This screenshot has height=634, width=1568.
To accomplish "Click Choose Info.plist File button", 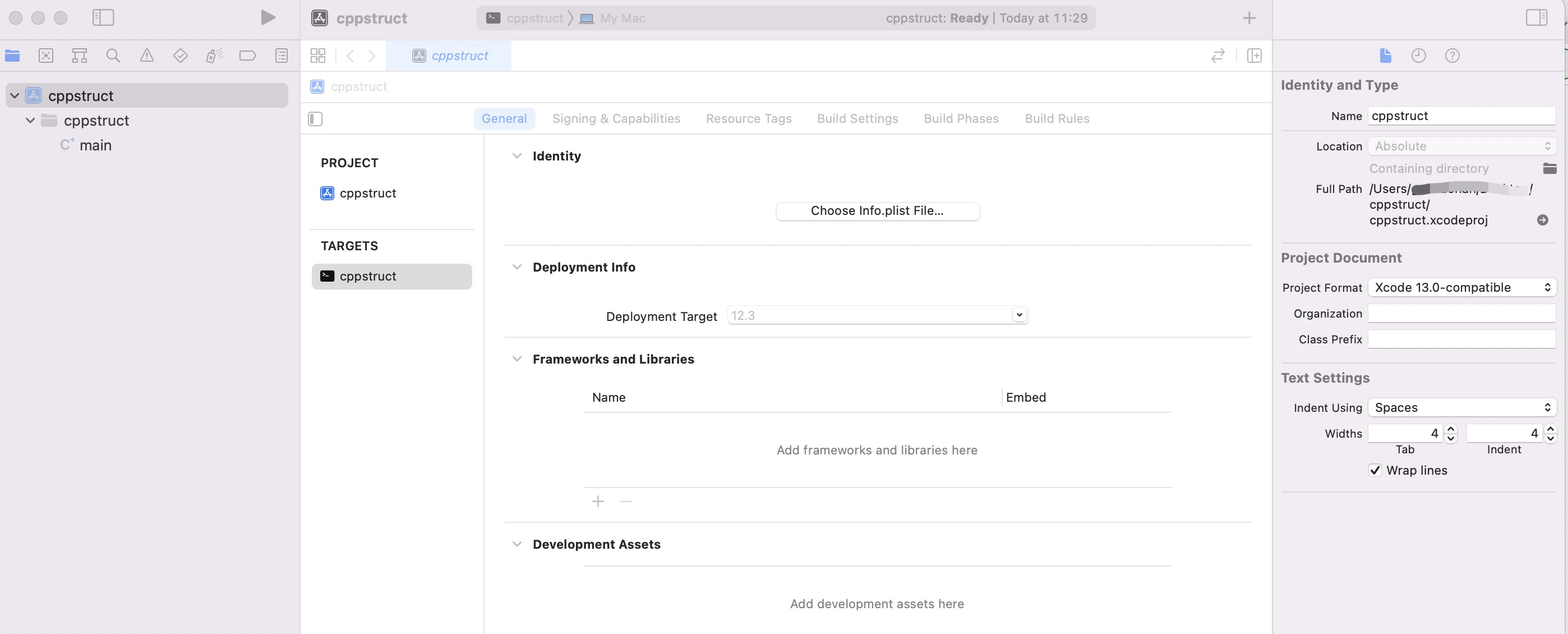I will tap(877, 211).
